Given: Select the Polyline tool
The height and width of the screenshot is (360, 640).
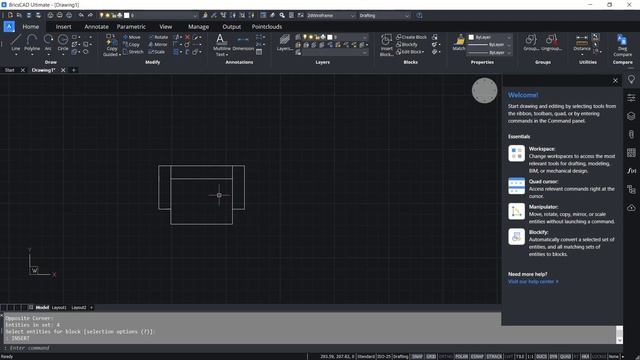Looking at the screenshot, I should [x=32, y=42].
